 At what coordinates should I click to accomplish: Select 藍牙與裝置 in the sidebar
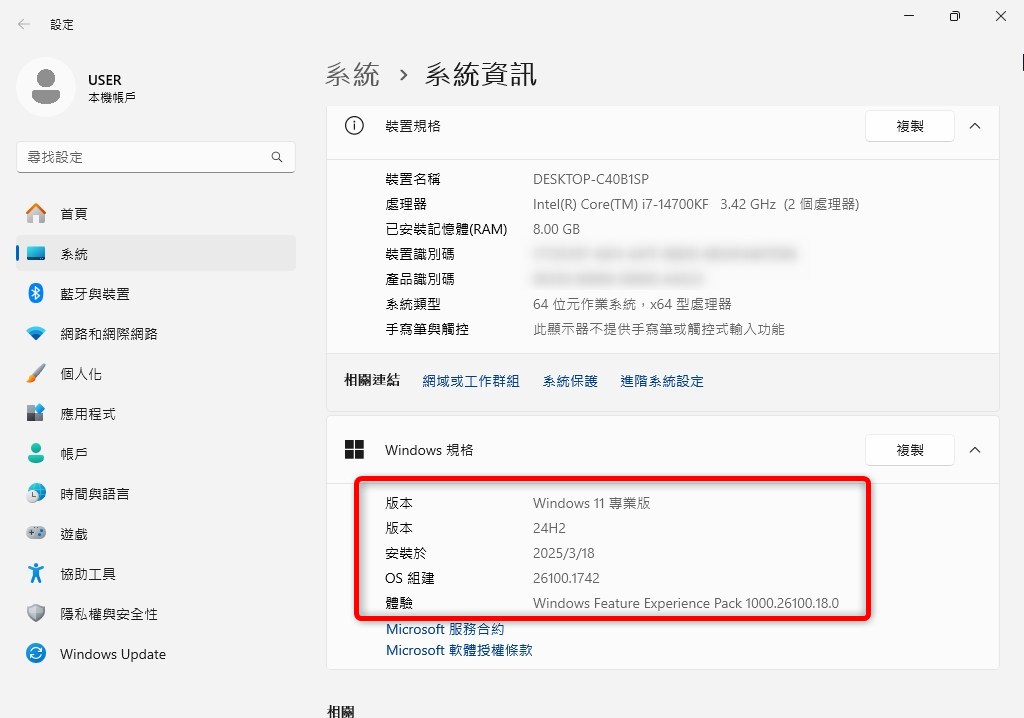click(x=155, y=294)
